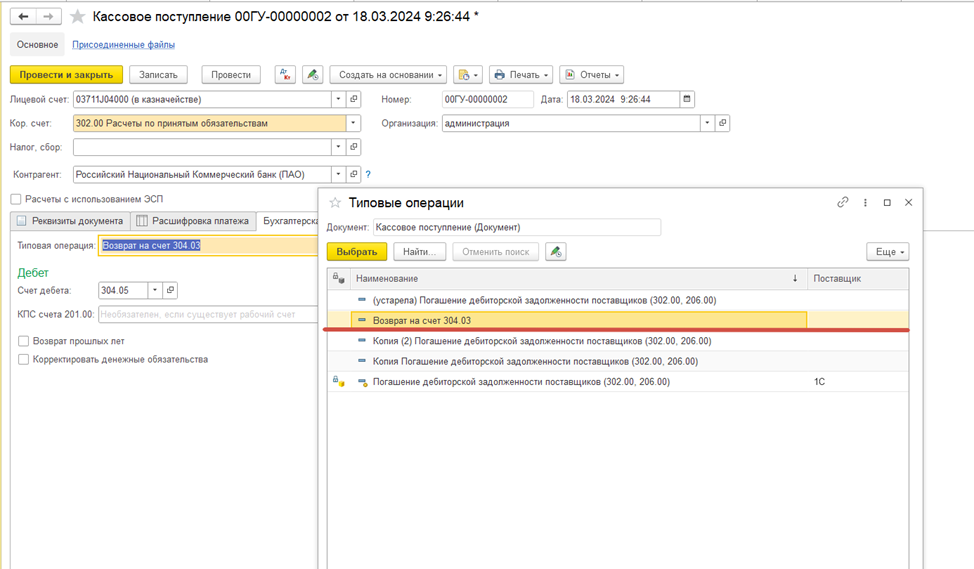
Task: Click the Записать button
Action: 158,75
